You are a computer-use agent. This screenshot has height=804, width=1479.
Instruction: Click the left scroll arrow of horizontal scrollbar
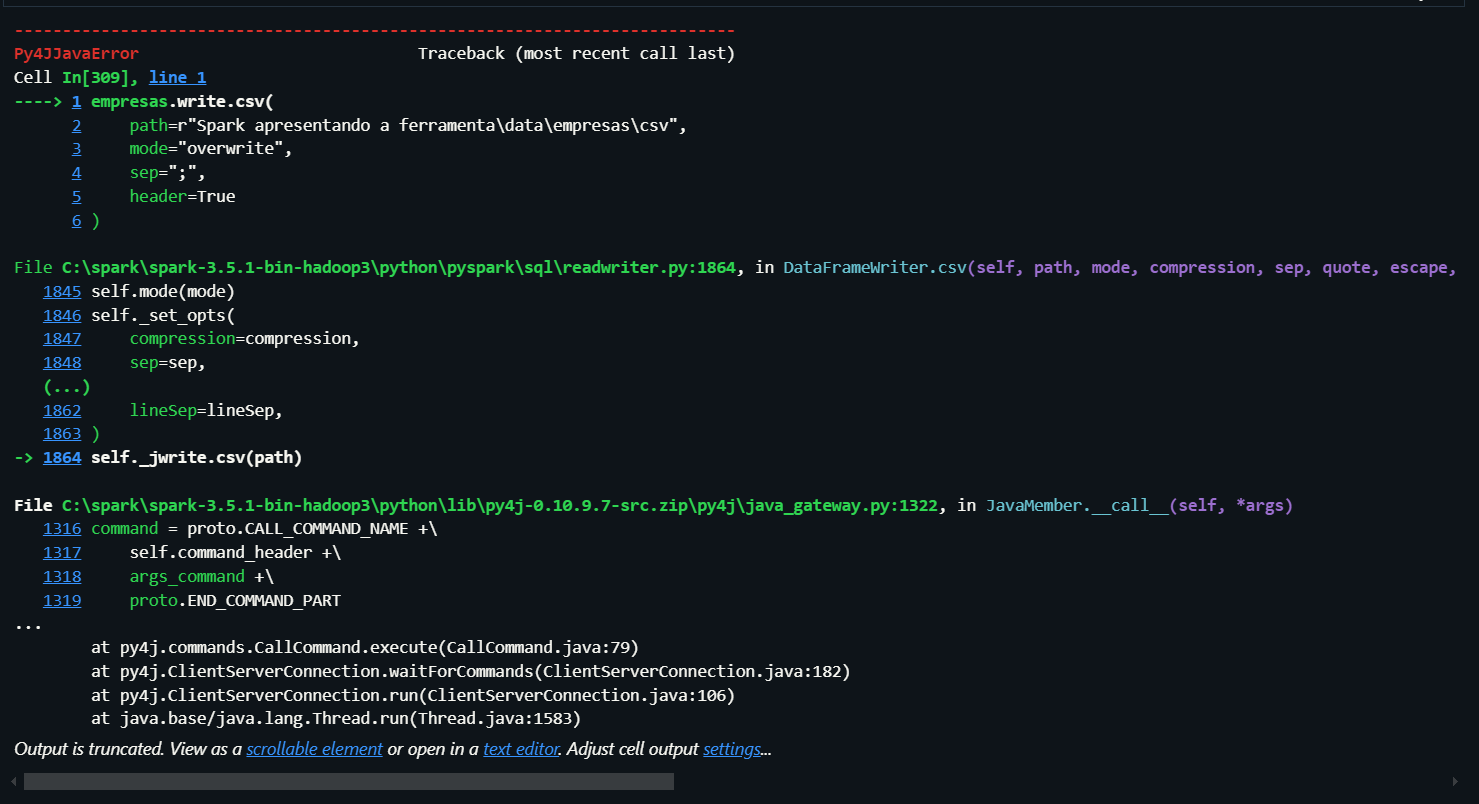click(x=12, y=781)
